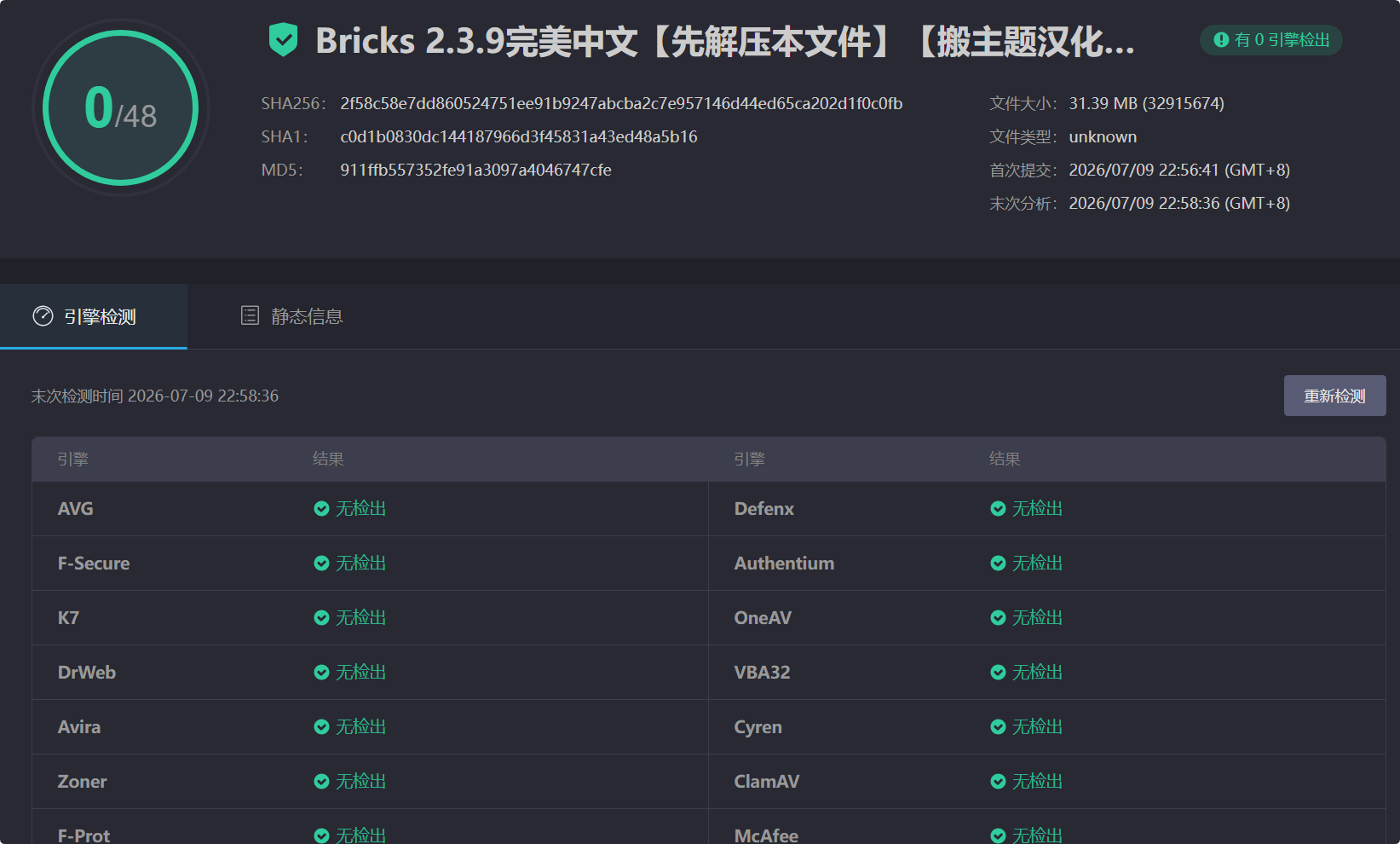The height and width of the screenshot is (844, 1400).
Task: Click the green check icon in Avira row
Action: (321, 727)
